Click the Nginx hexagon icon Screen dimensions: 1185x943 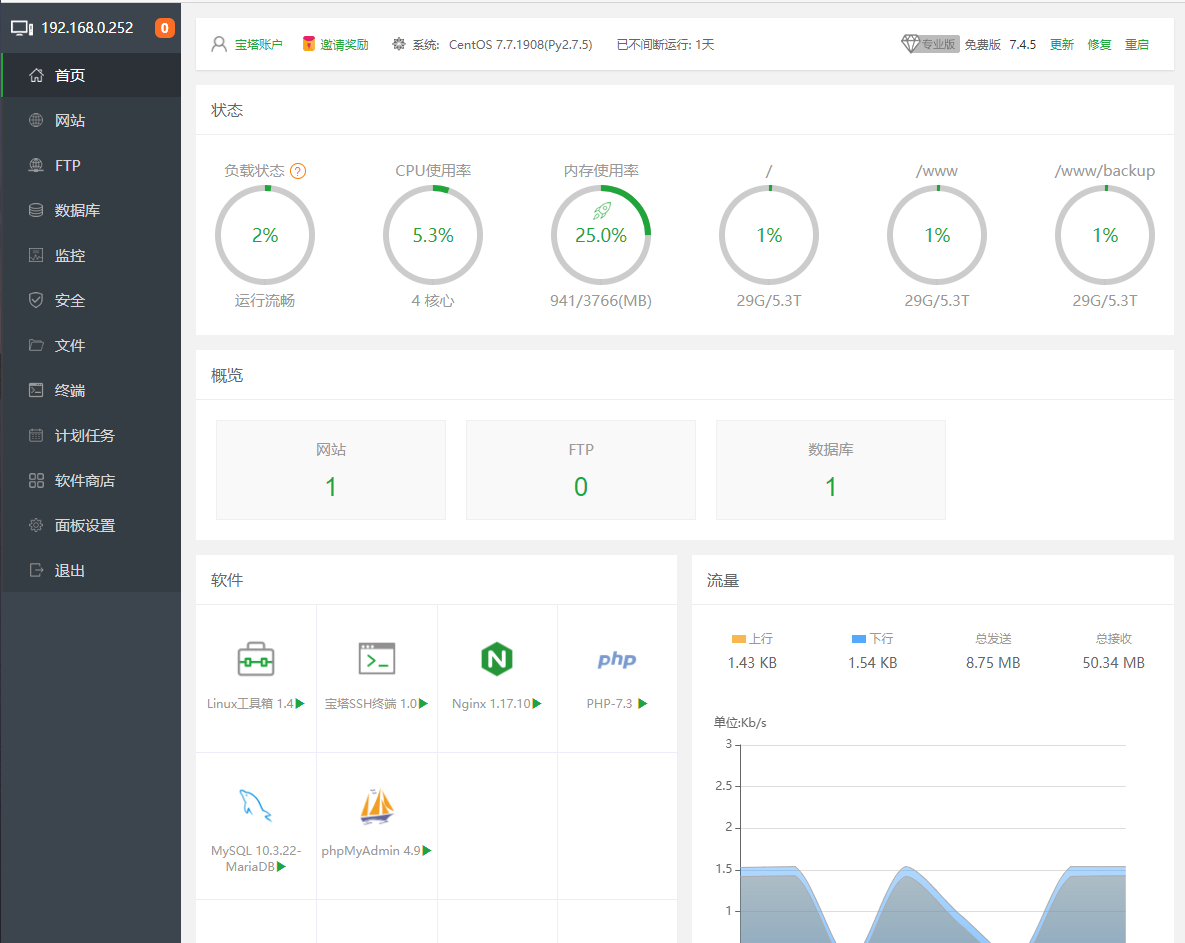click(497, 659)
